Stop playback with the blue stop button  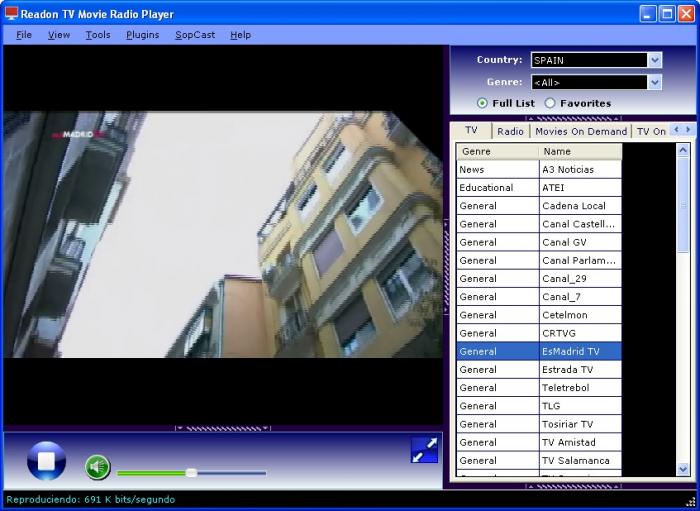(x=46, y=461)
